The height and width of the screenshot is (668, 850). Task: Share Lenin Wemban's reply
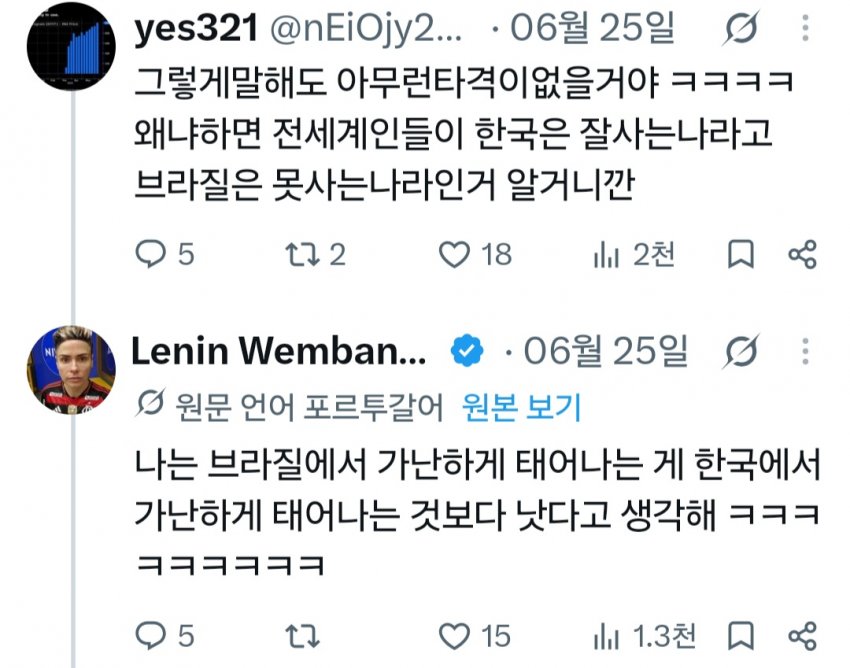click(x=802, y=635)
